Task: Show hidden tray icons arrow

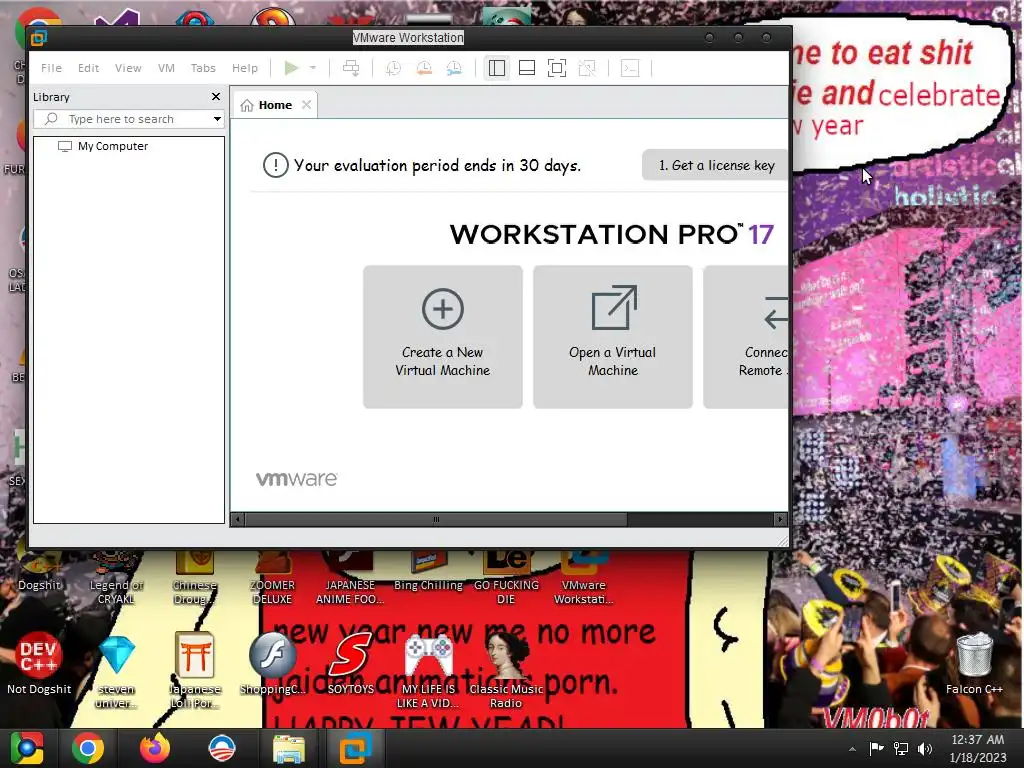Action: pyautogui.click(x=852, y=749)
